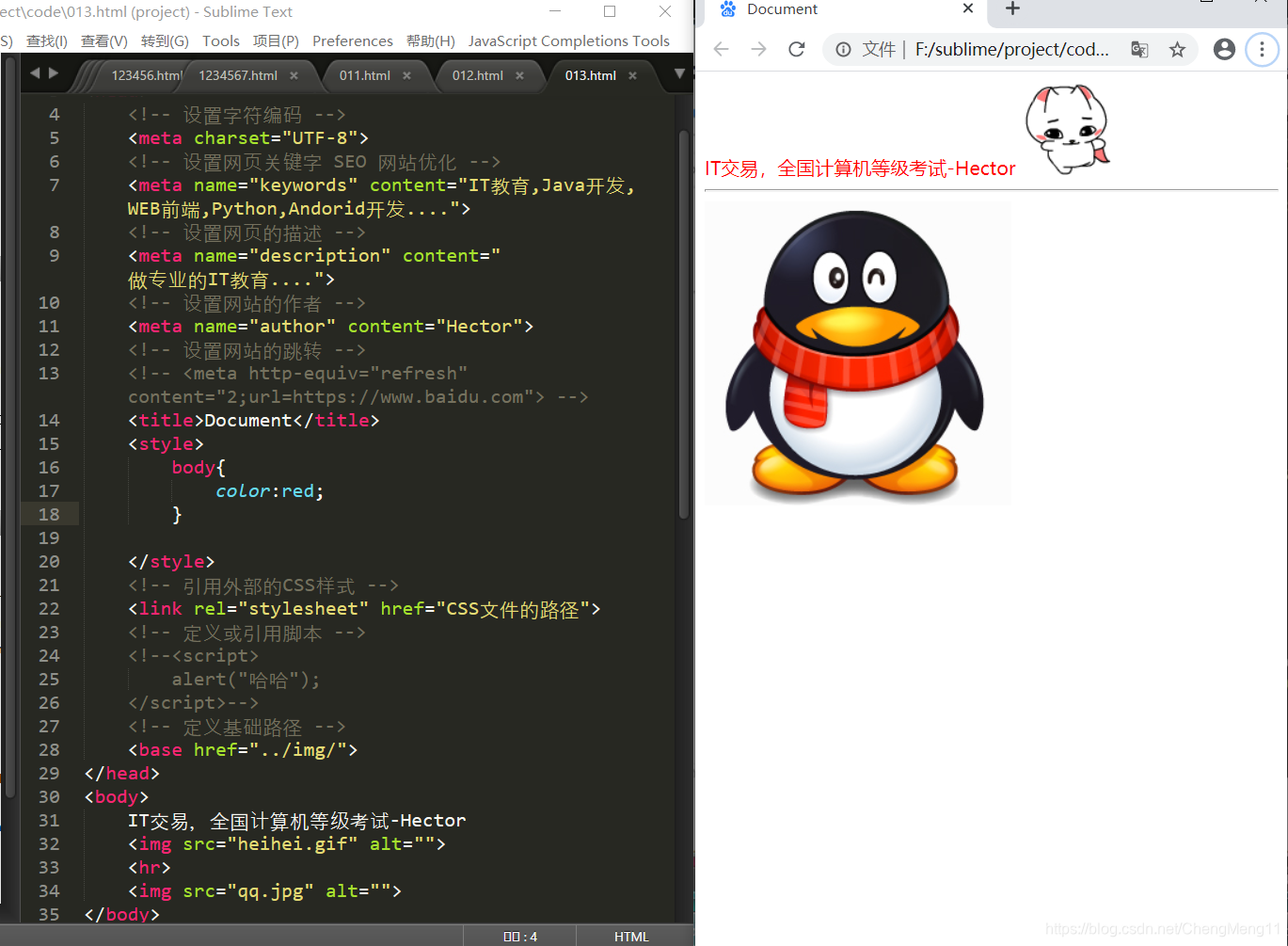Click the alert("哈哈"); comment line

pyautogui.click(x=246, y=680)
